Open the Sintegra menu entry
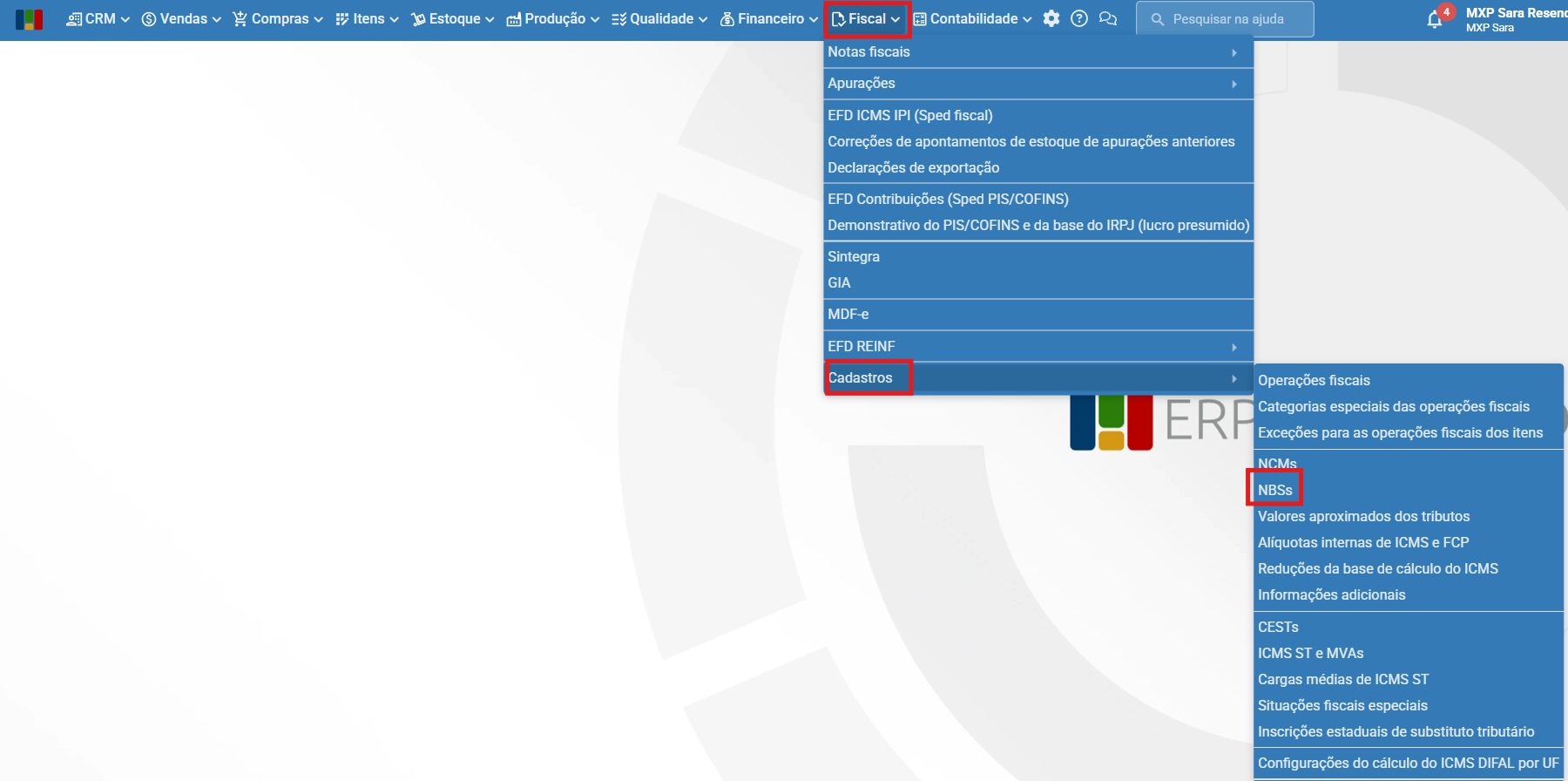1568x781 pixels. tap(1038, 256)
